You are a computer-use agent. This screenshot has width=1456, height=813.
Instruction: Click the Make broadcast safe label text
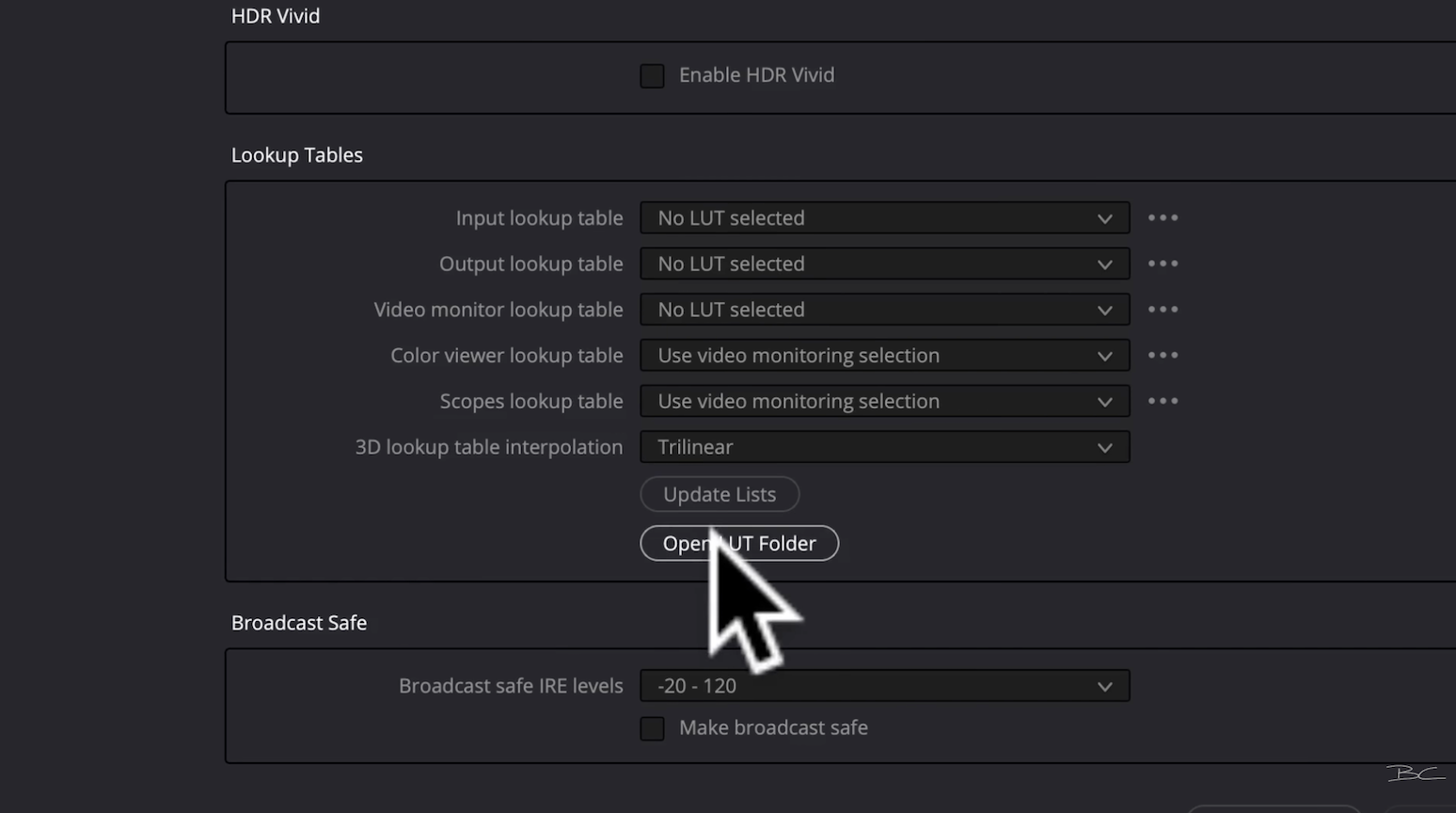coord(773,728)
